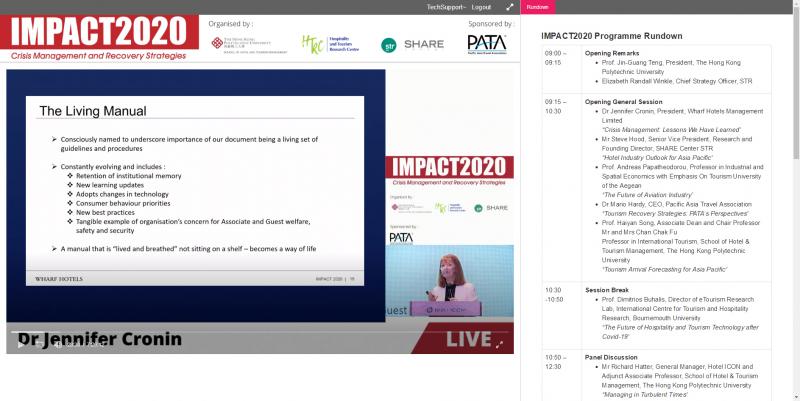Click the Mr Richard Hatter speaker entry
Screen dimensions: 800x401
point(680,376)
